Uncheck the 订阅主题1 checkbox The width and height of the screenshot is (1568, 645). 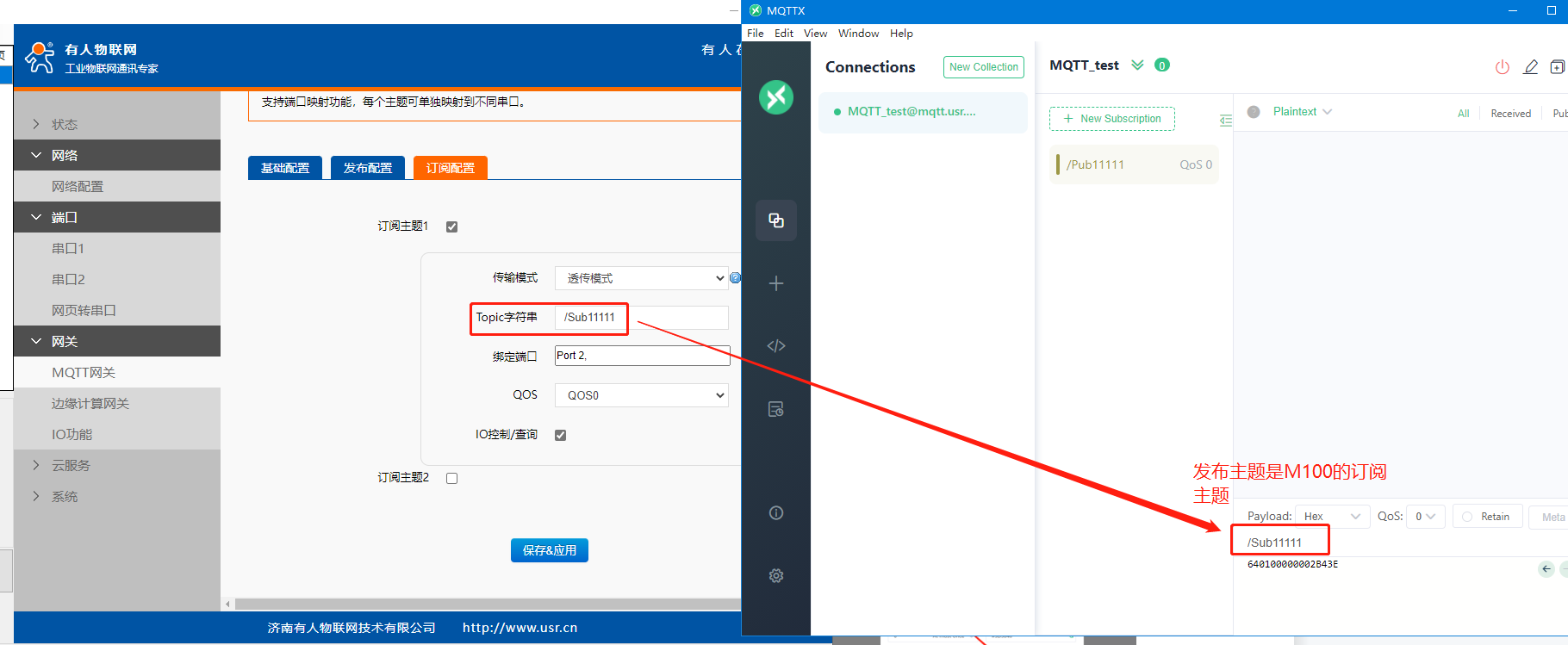point(451,226)
